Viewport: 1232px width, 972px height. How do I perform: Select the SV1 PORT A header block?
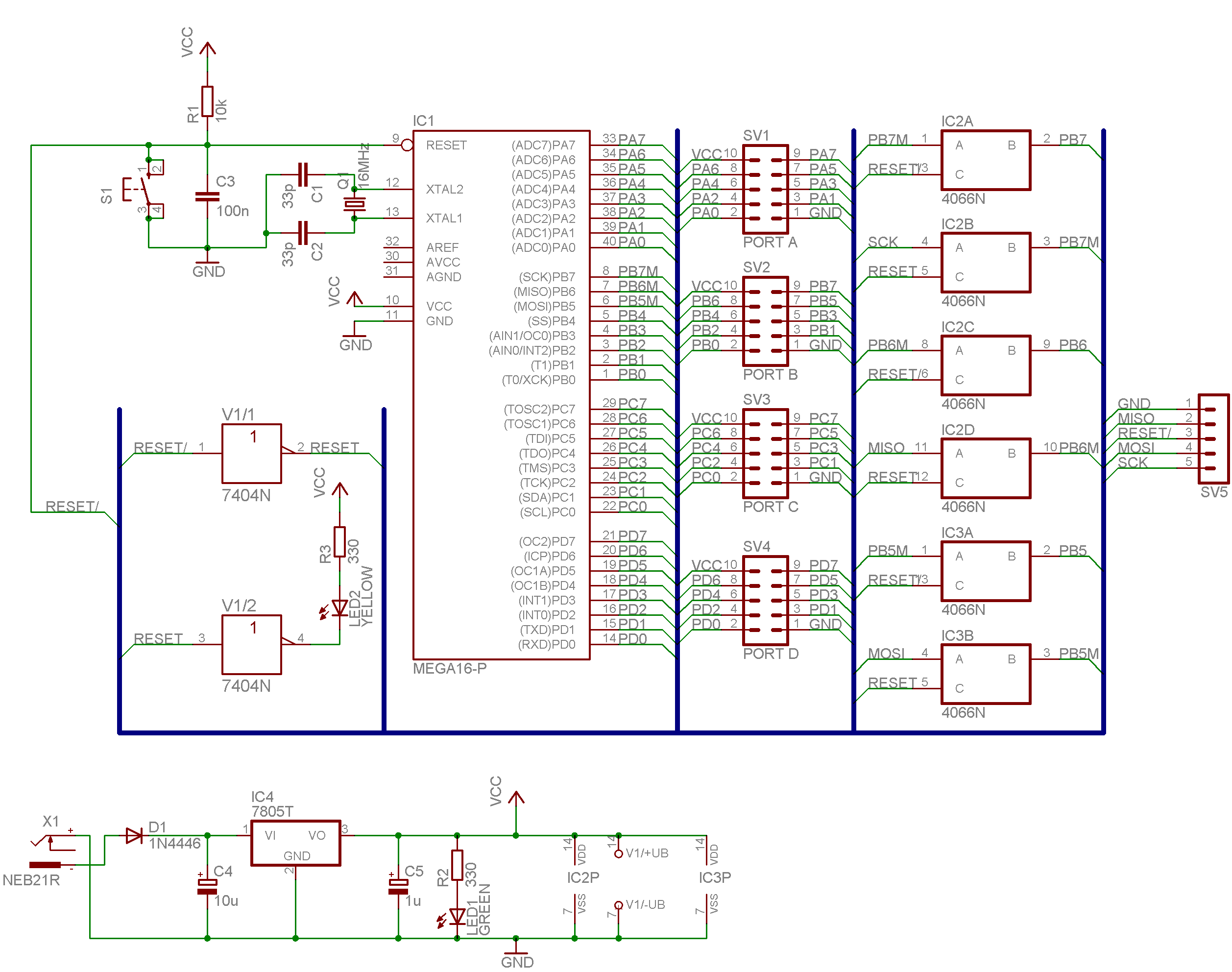pos(765,189)
